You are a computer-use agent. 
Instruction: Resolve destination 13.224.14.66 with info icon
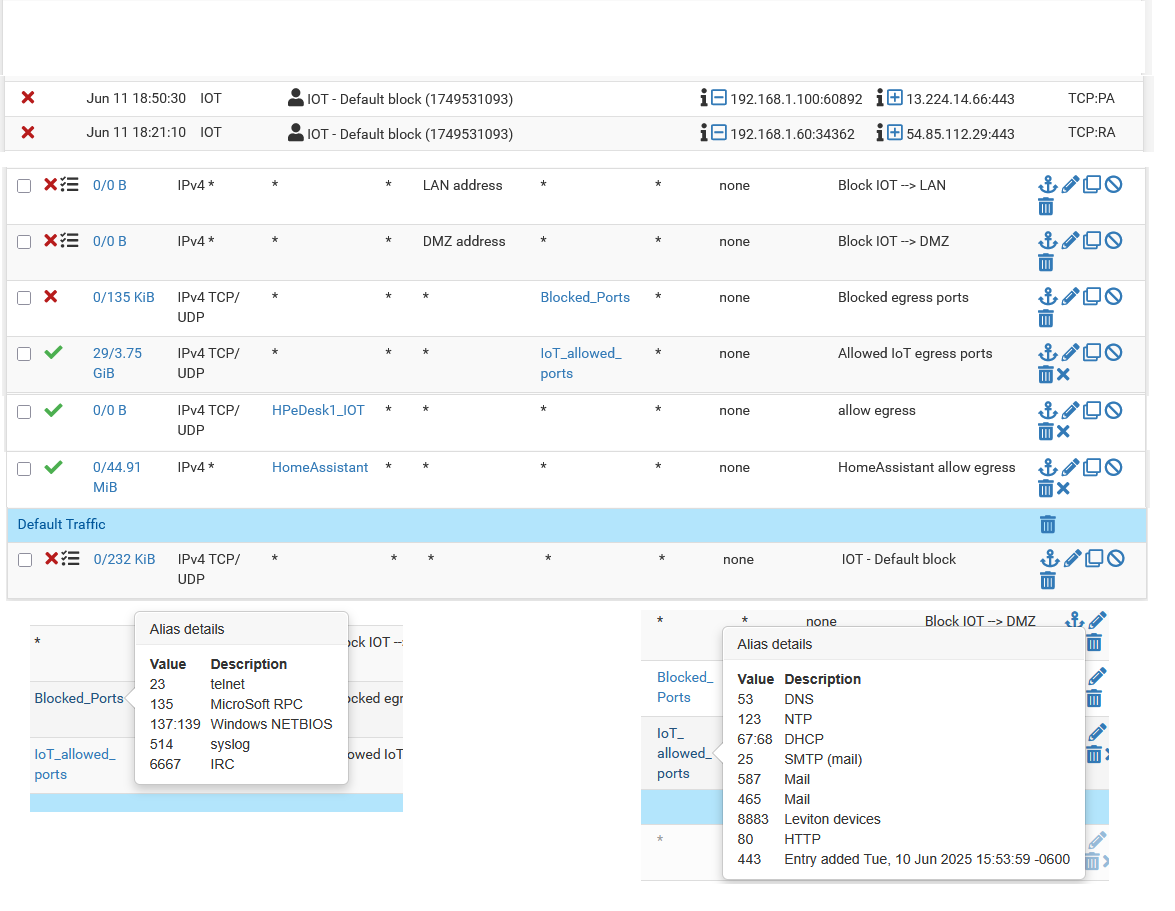click(x=880, y=98)
